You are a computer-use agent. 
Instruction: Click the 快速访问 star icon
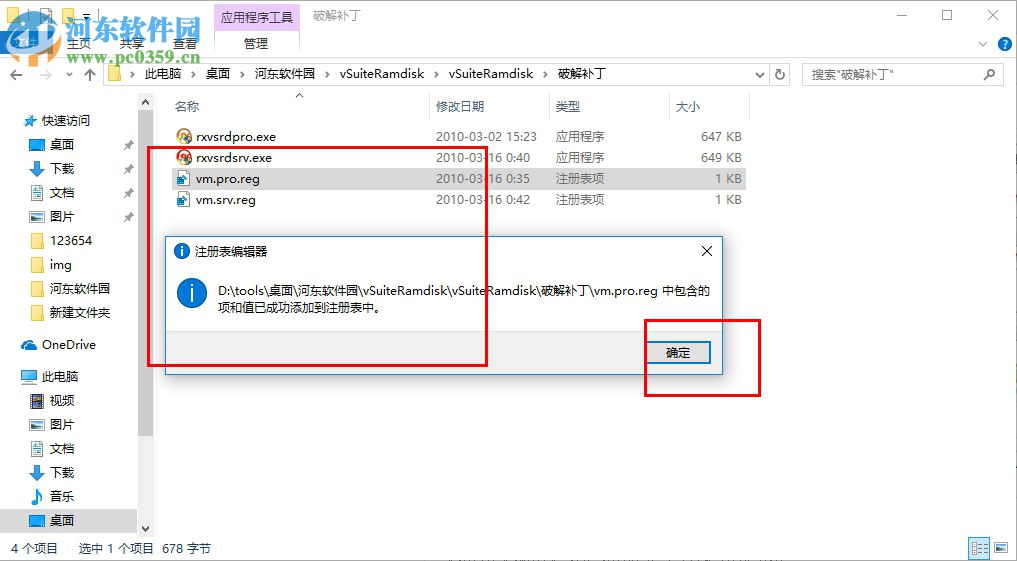pos(29,121)
